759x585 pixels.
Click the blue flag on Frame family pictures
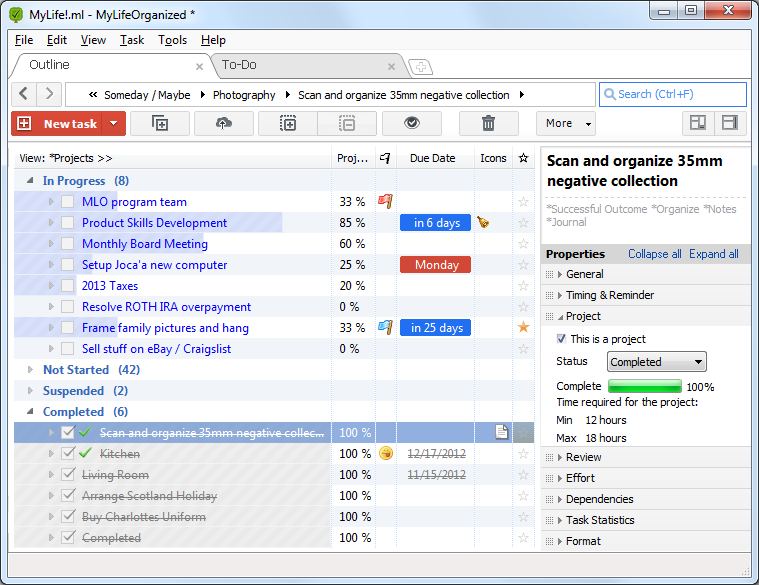(385, 328)
